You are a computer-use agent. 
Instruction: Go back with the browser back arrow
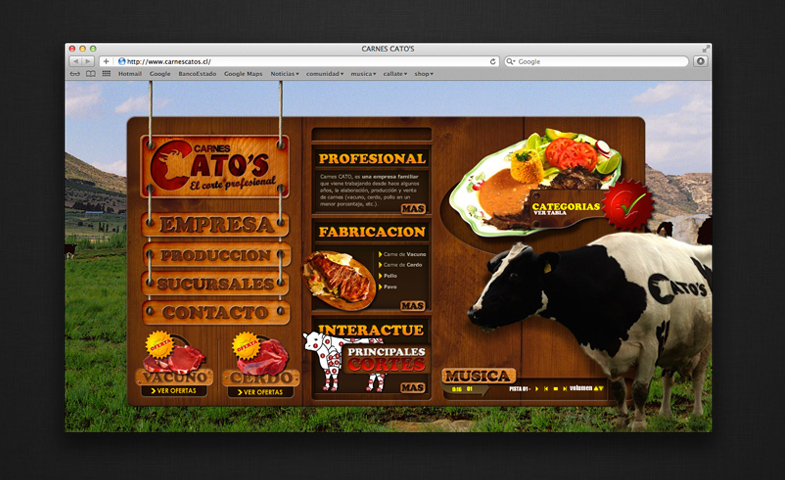75,61
